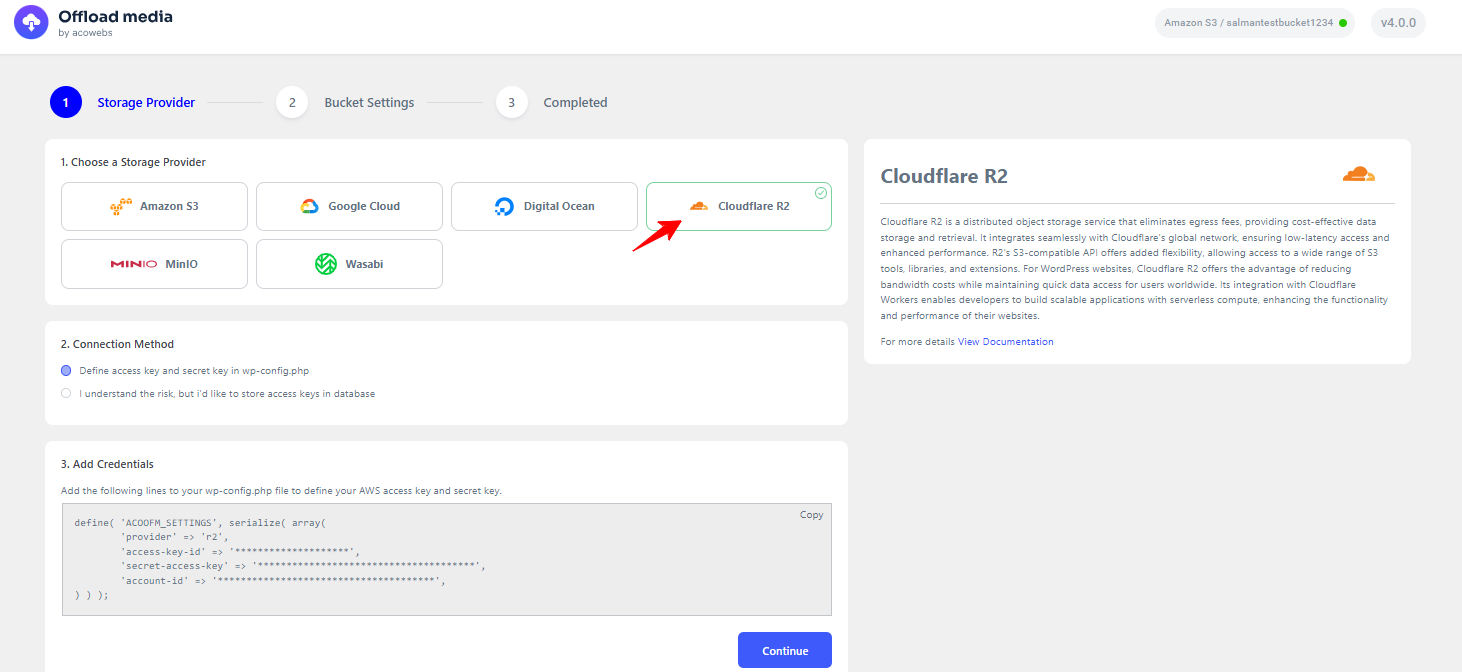Image resolution: width=1462 pixels, height=672 pixels.
Task: Select the Amazon S3 provider icon
Action: [121, 207]
